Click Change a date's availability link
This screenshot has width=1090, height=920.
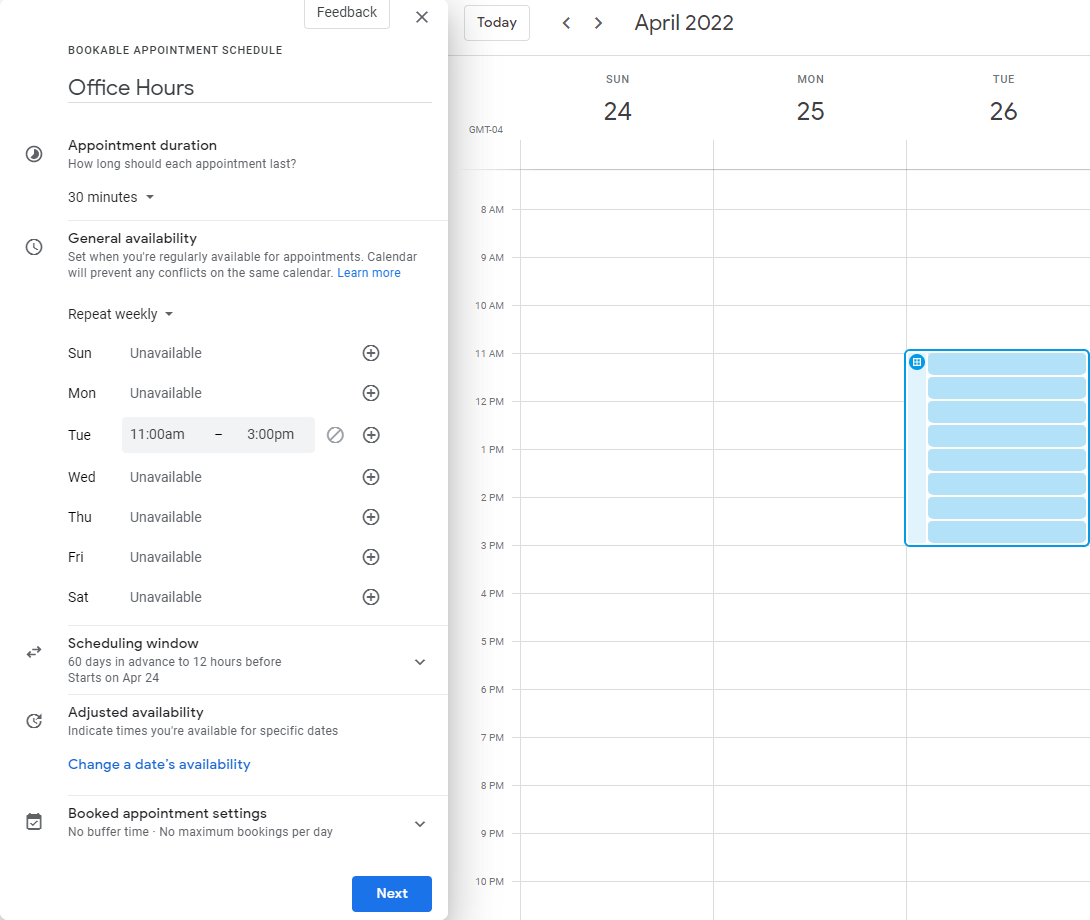click(x=159, y=764)
